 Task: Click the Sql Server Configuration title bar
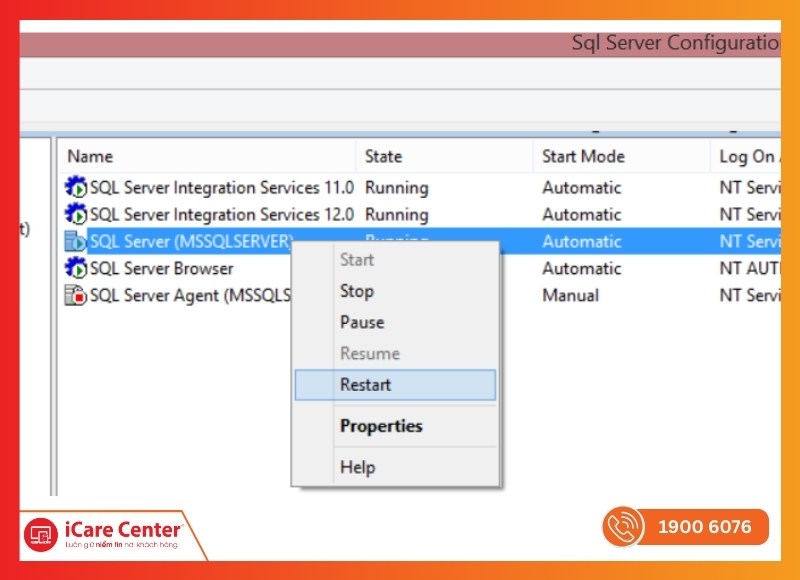(400, 44)
